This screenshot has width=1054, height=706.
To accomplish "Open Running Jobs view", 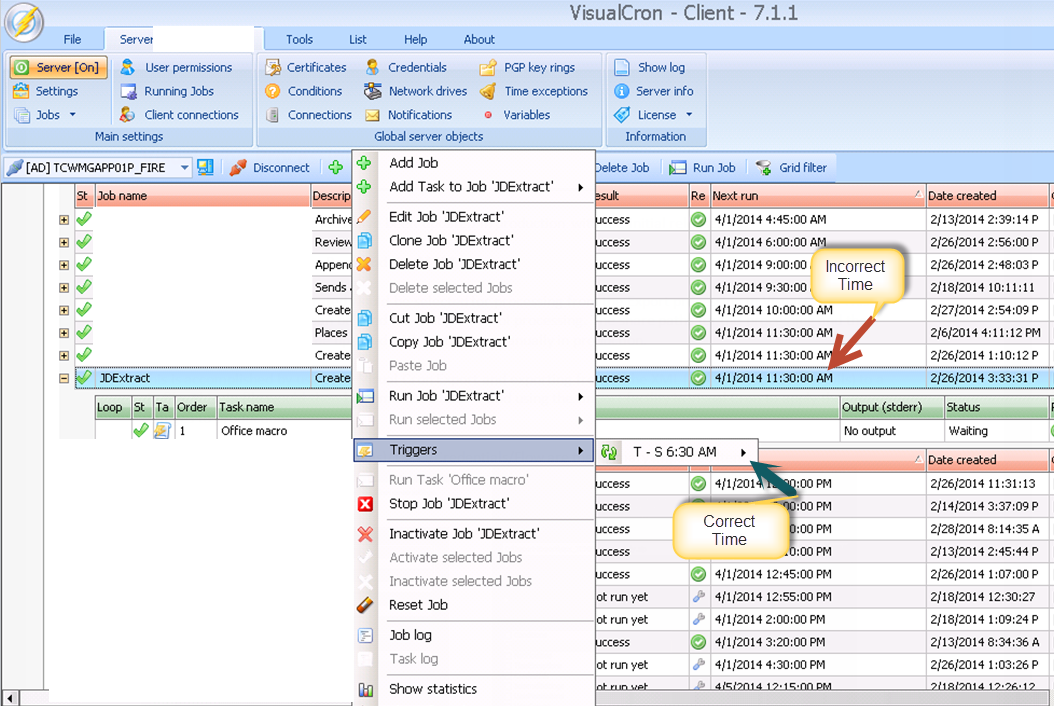I will click(x=167, y=91).
